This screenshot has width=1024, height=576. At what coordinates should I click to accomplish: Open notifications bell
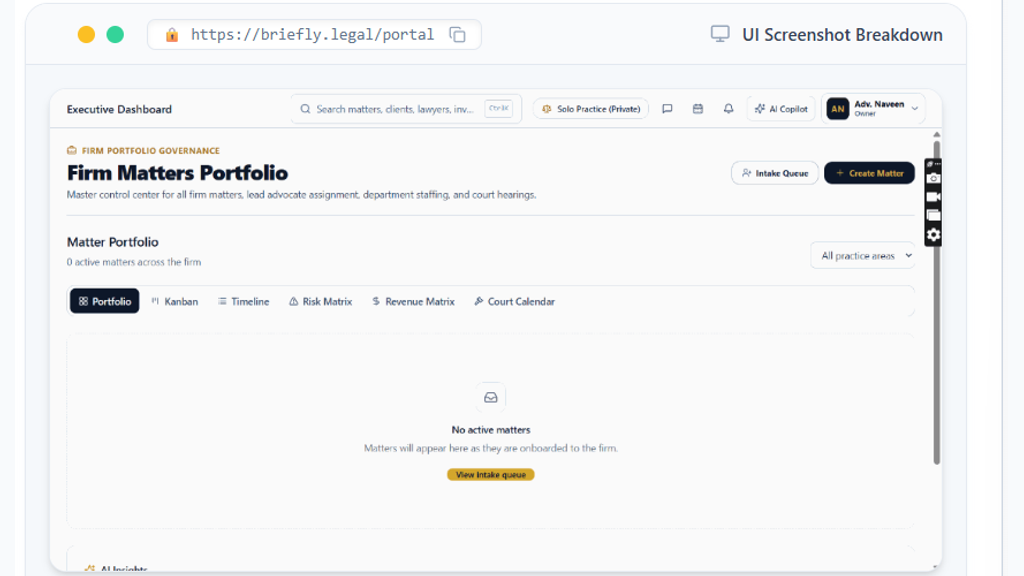[x=728, y=109]
